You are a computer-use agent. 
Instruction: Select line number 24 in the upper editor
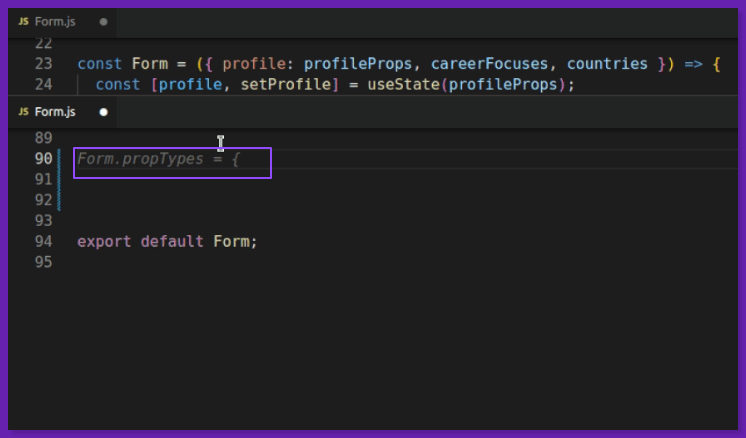pyautogui.click(x=43, y=84)
